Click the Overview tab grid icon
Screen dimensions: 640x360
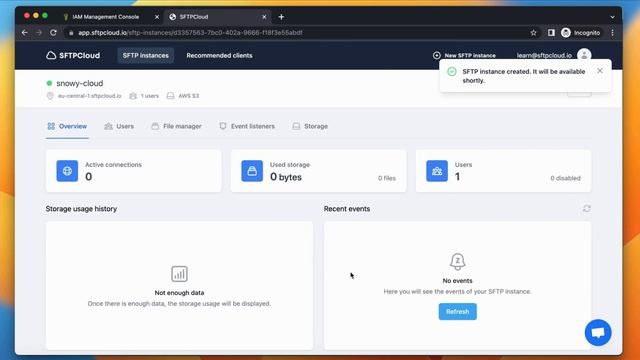click(x=51, y=126)
